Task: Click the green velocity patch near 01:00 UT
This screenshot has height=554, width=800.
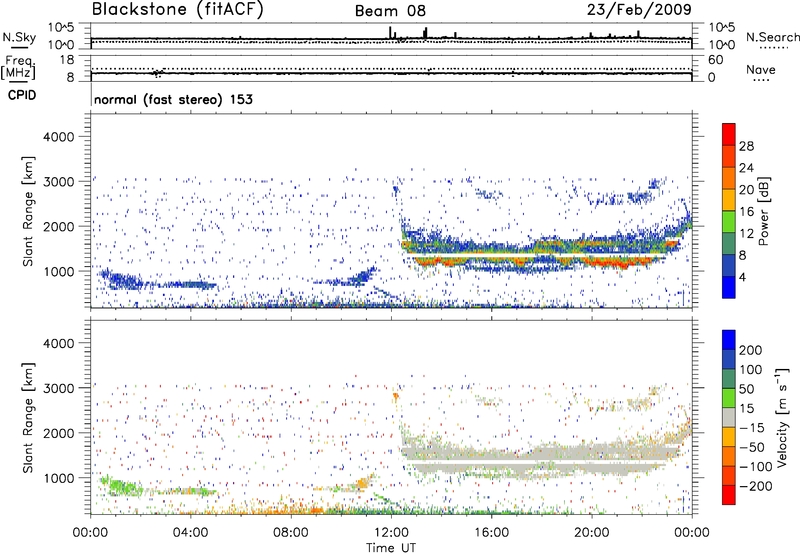Action: [x=118, y=487]
